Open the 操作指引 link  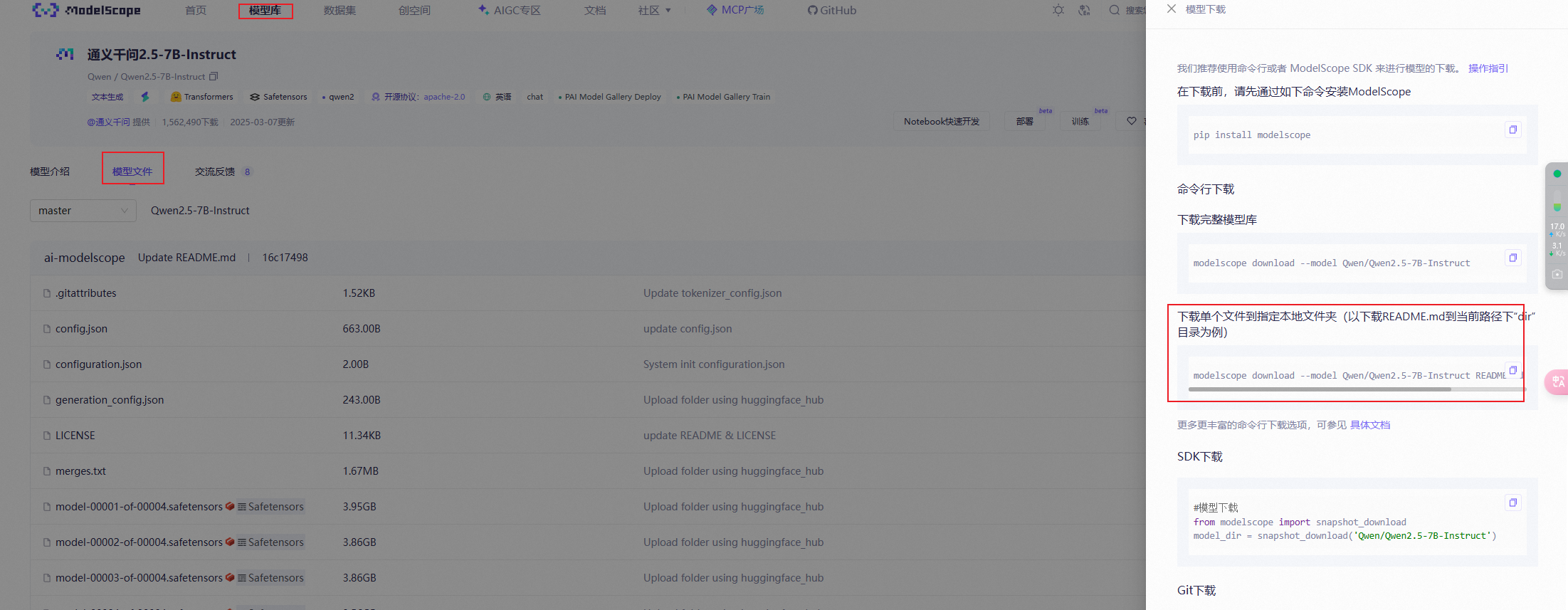click(x=1488, y=68)
